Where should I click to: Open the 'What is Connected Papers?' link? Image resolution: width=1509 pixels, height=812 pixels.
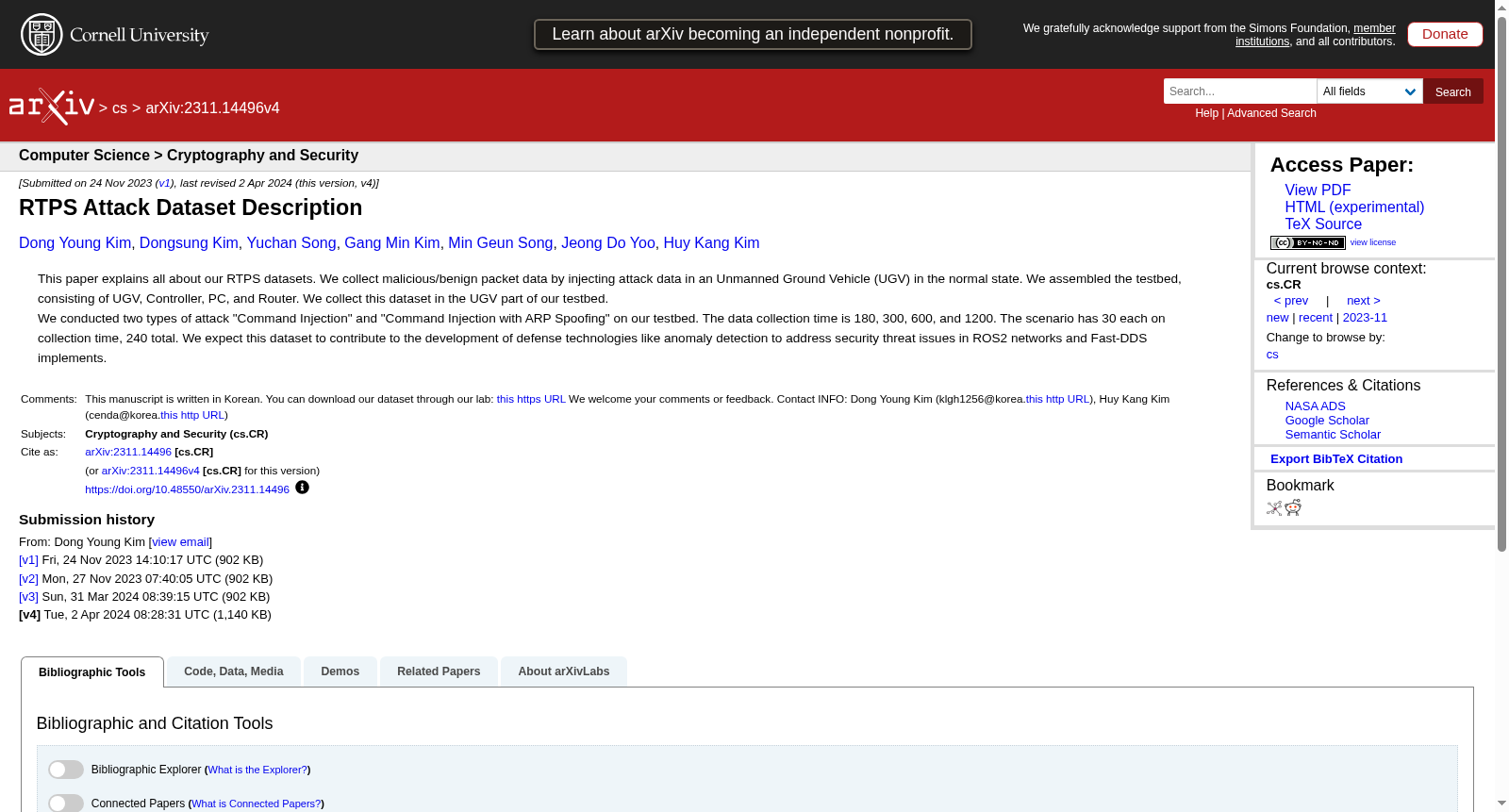click(x=256, y=804)
